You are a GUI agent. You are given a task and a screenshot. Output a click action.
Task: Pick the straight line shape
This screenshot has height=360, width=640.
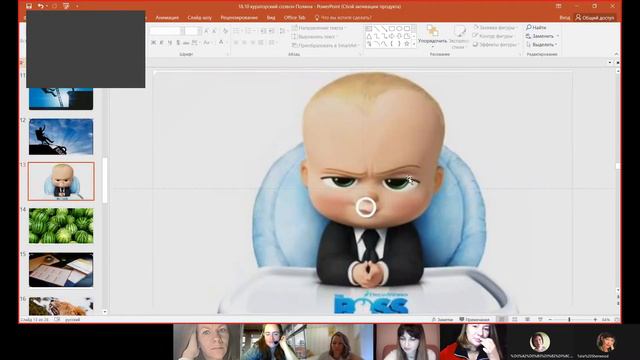pyautogui.click(x=376, y=29)
